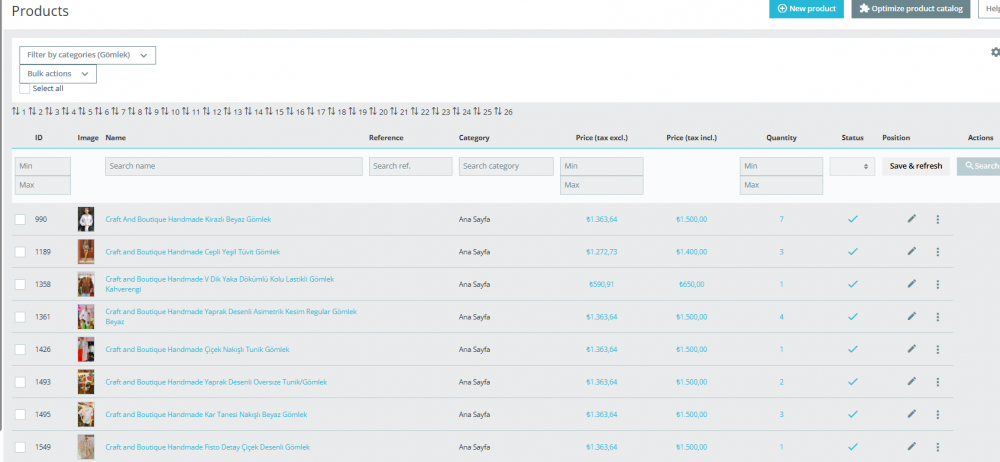The image size is (1000, 462).
Task: Sort by the Quantity column header
Action: [x=781, y=137]
